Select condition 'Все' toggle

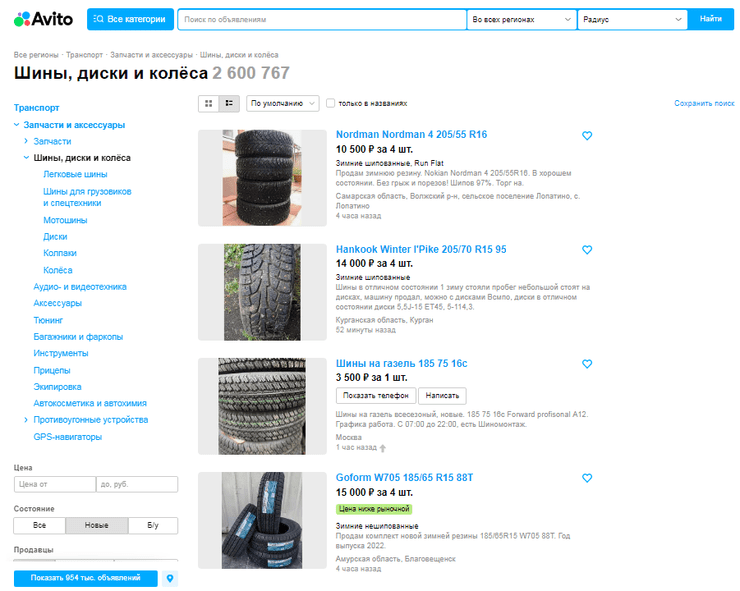point(40,525)
